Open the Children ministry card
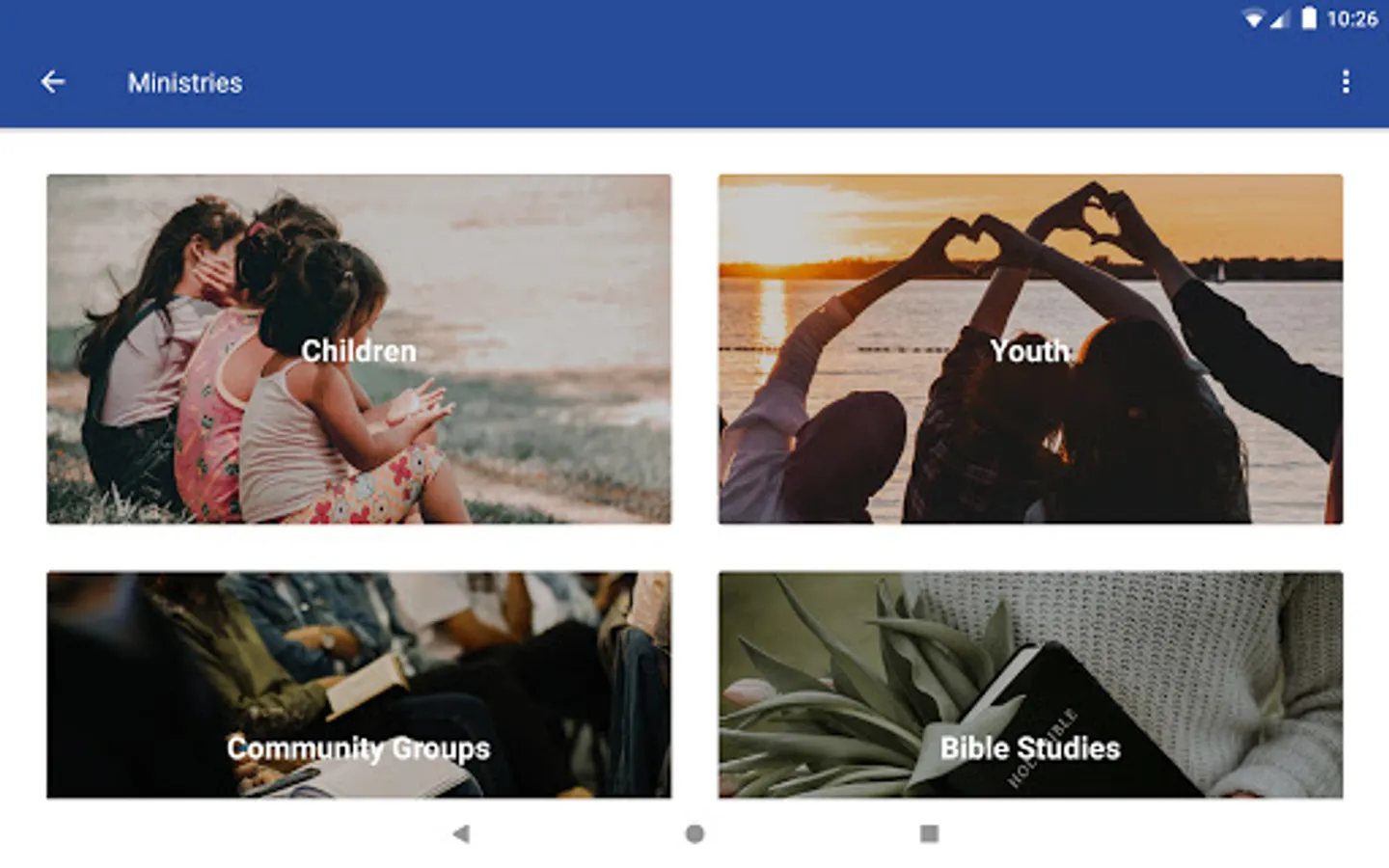1389x868 pixels. coord(359,349)
